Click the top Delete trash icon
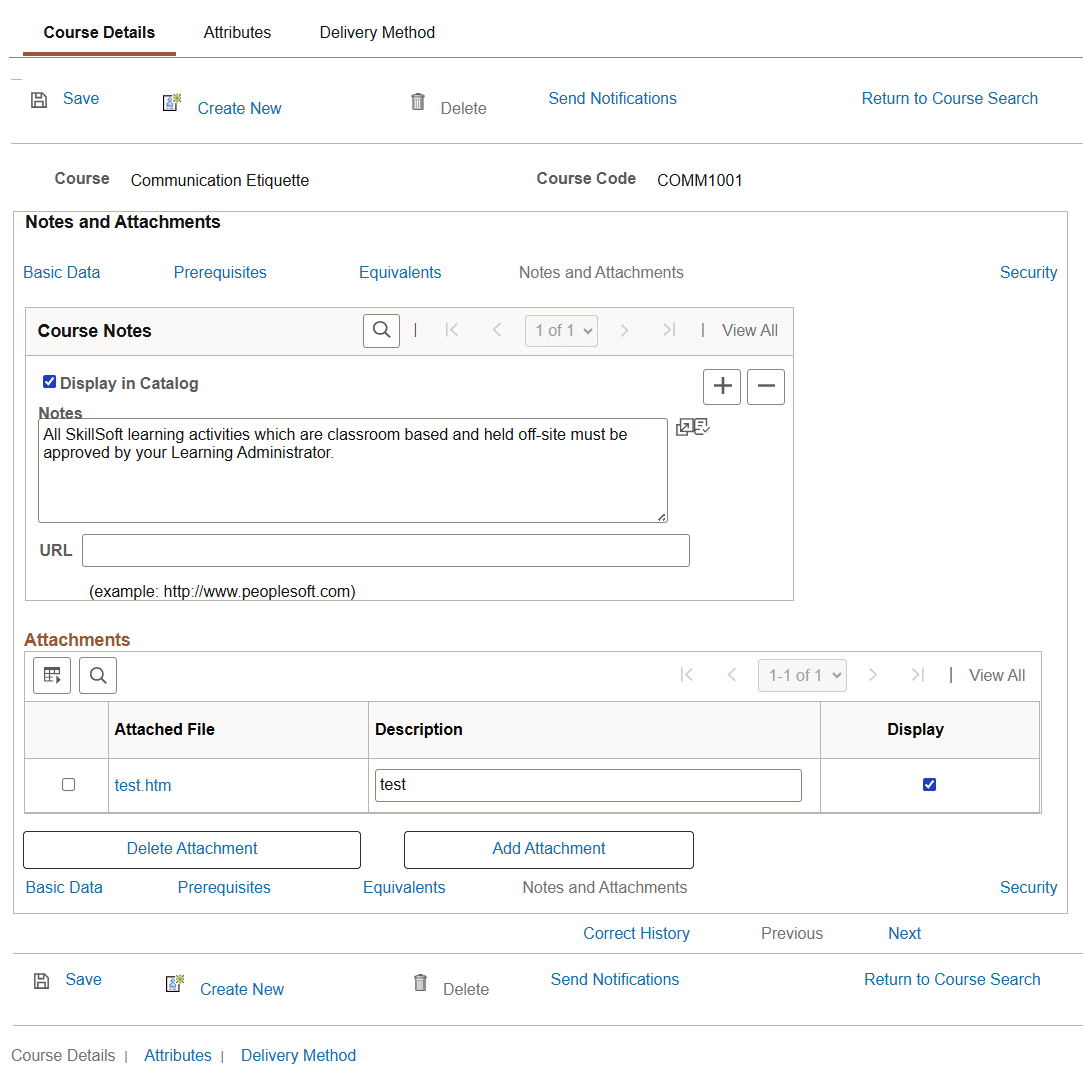The height and width of the screenshot is (1079, 1083). pos(418,102)
